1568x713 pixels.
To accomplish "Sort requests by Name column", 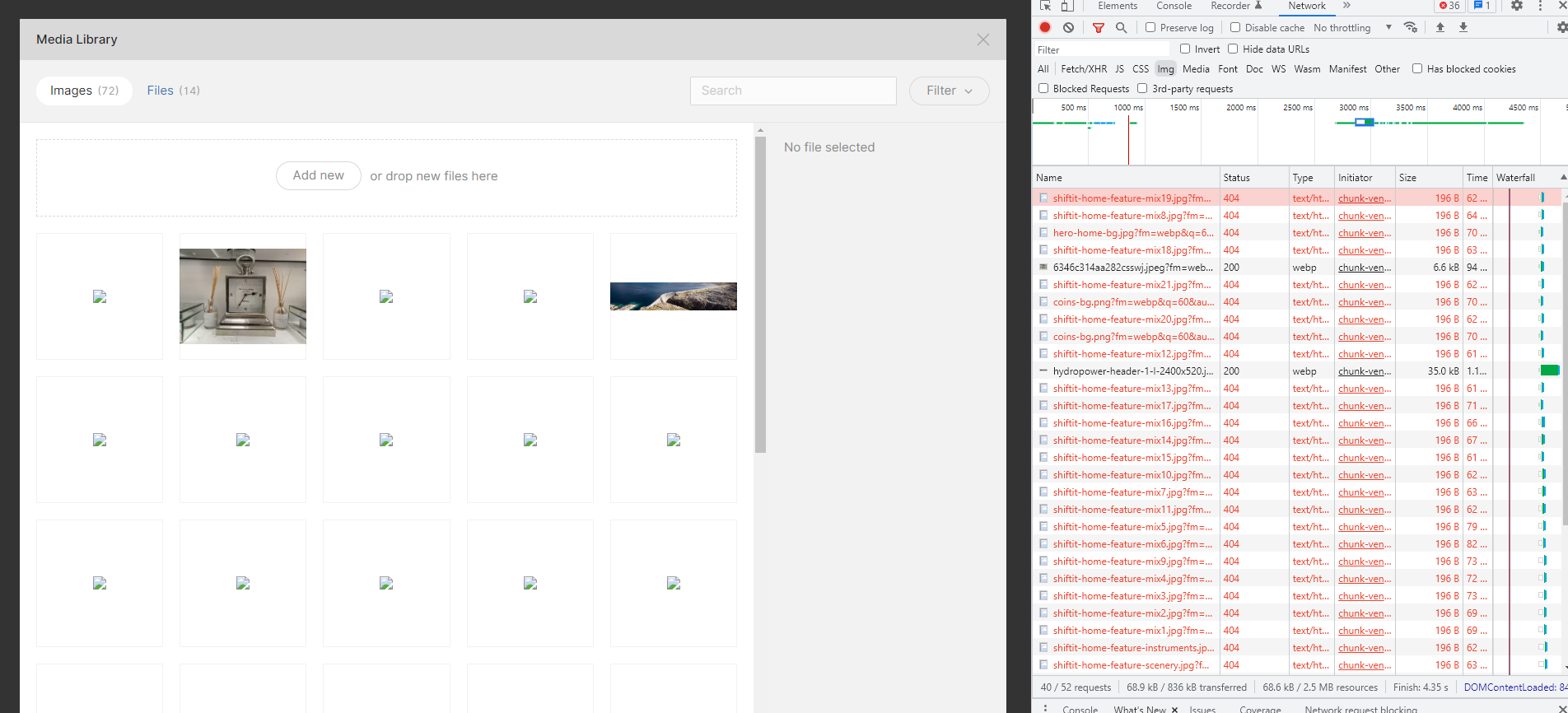I will (x=1126, y=178).
